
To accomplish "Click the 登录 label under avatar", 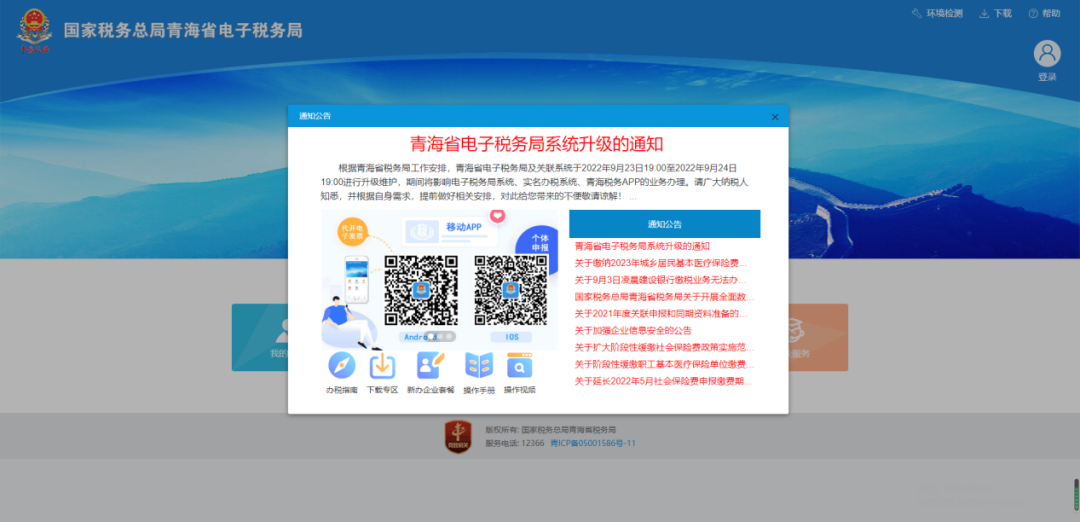I will click(1047, 77).
